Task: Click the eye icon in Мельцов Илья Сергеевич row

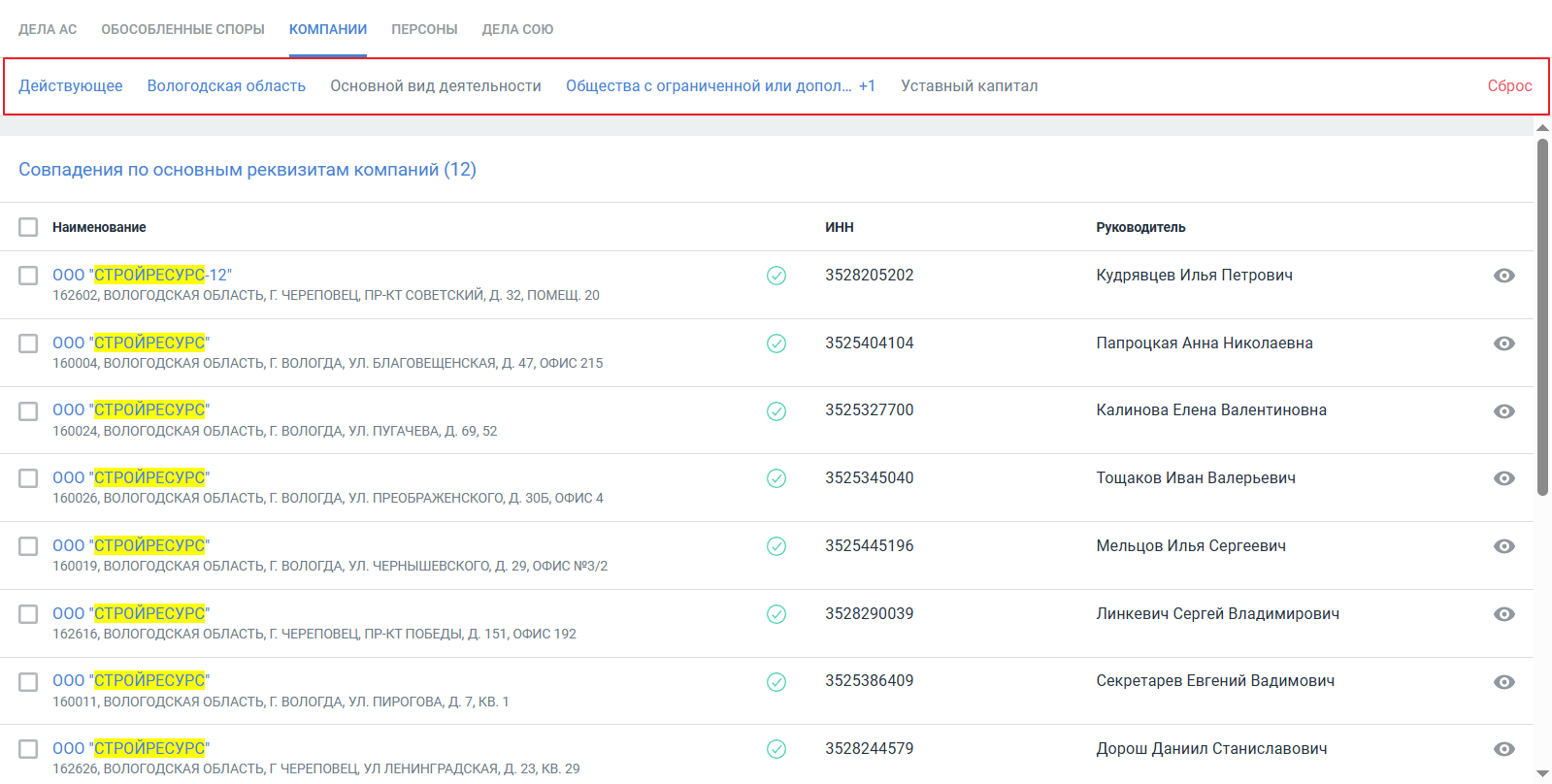Action: pos(1503,546)
